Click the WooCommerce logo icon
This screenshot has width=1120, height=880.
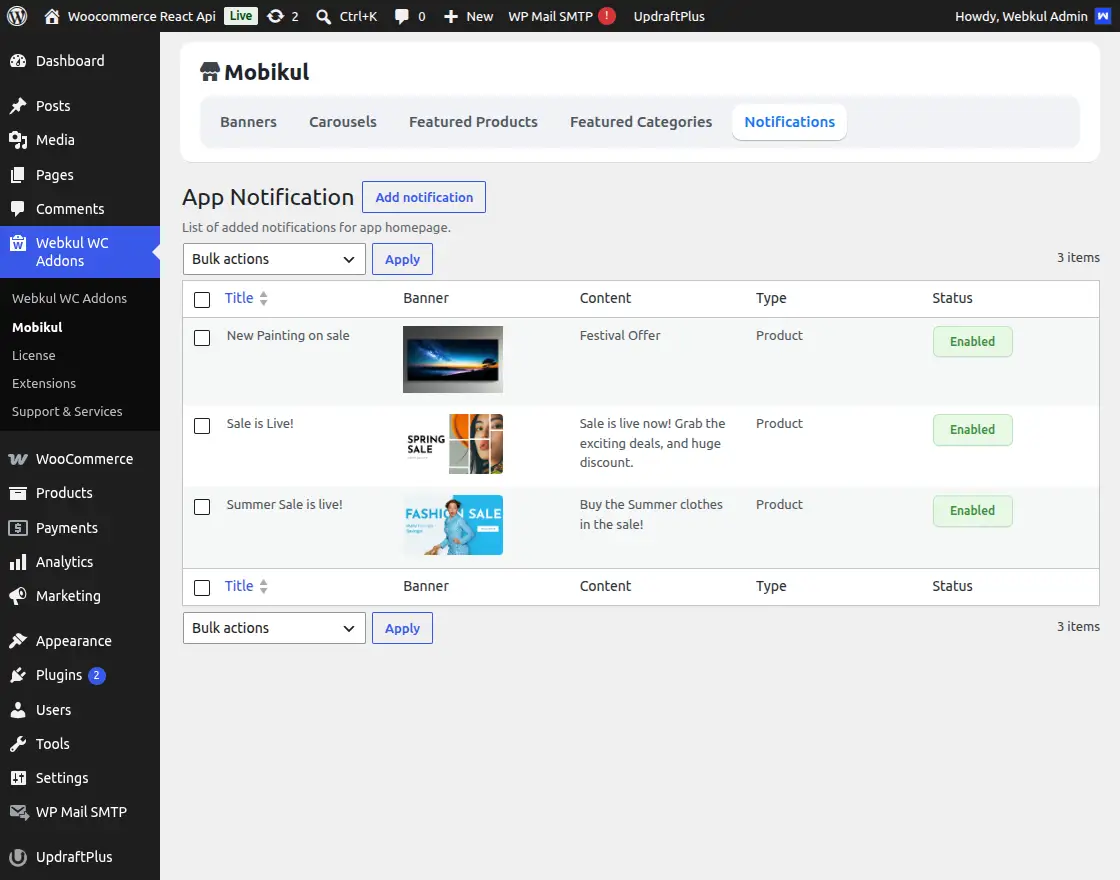(18, 459)
